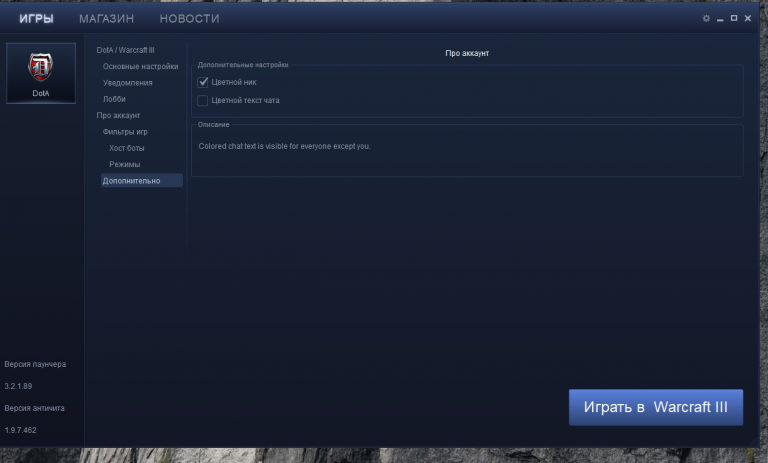This screenshot has width=768, height=463.
Task: Open the МАГАЗИН tab
Action: tap(106, 19)
